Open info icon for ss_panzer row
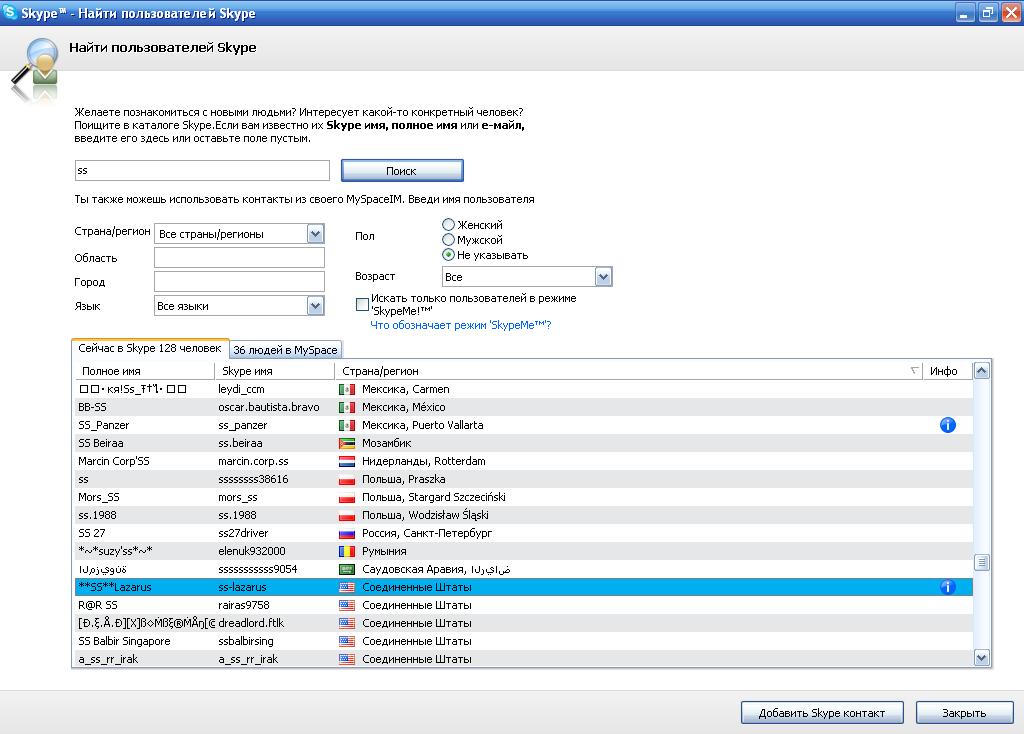This screenshot has height=734, width=1024. tap(948, 425)
